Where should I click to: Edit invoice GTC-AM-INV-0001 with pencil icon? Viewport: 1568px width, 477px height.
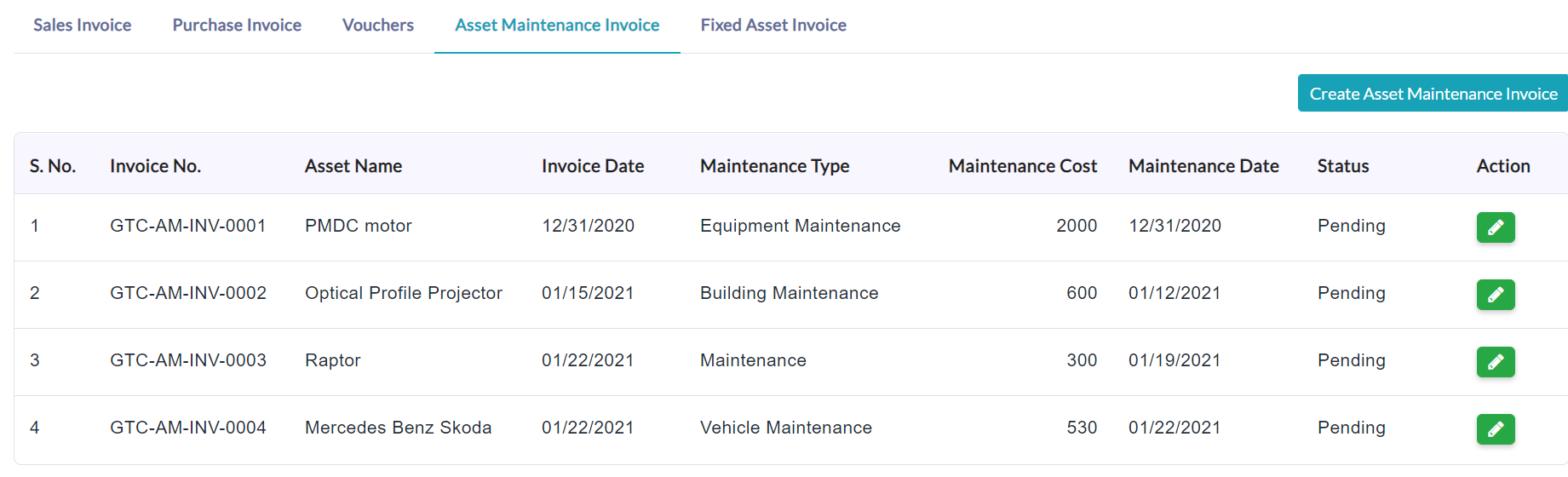(1496, 227)
